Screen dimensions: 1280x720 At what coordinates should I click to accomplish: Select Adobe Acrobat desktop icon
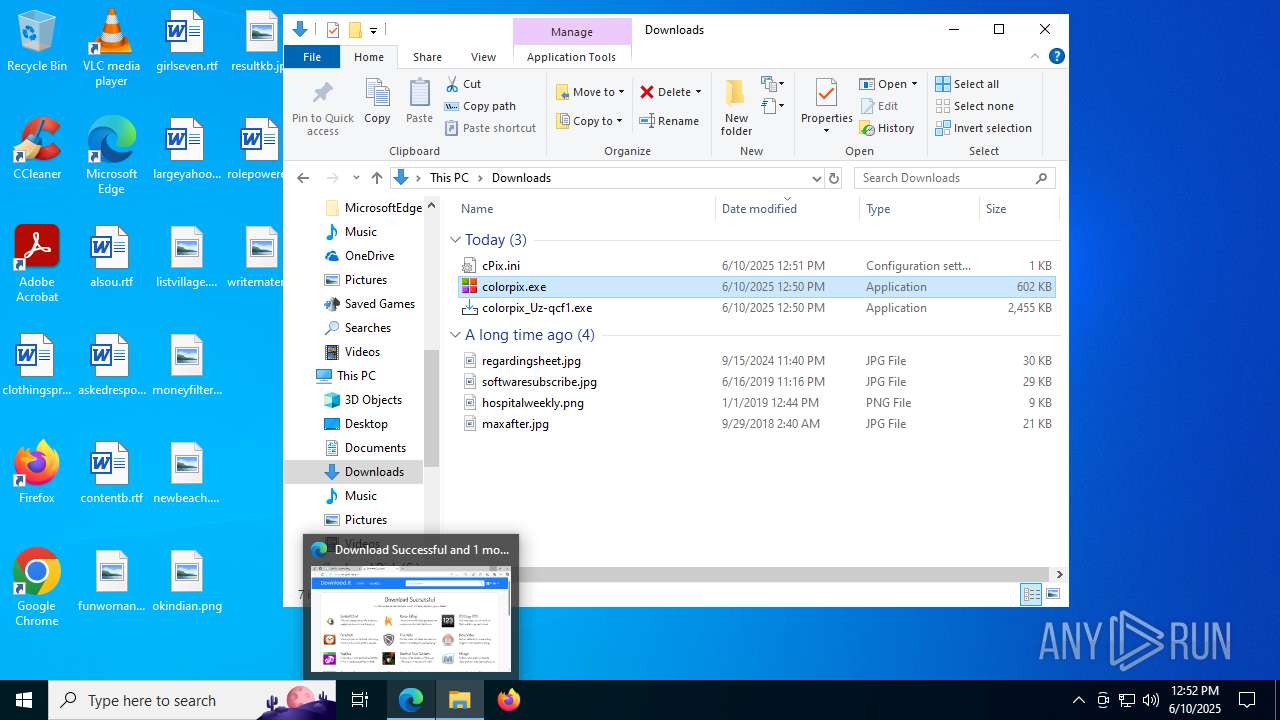[x=37, y=264]
